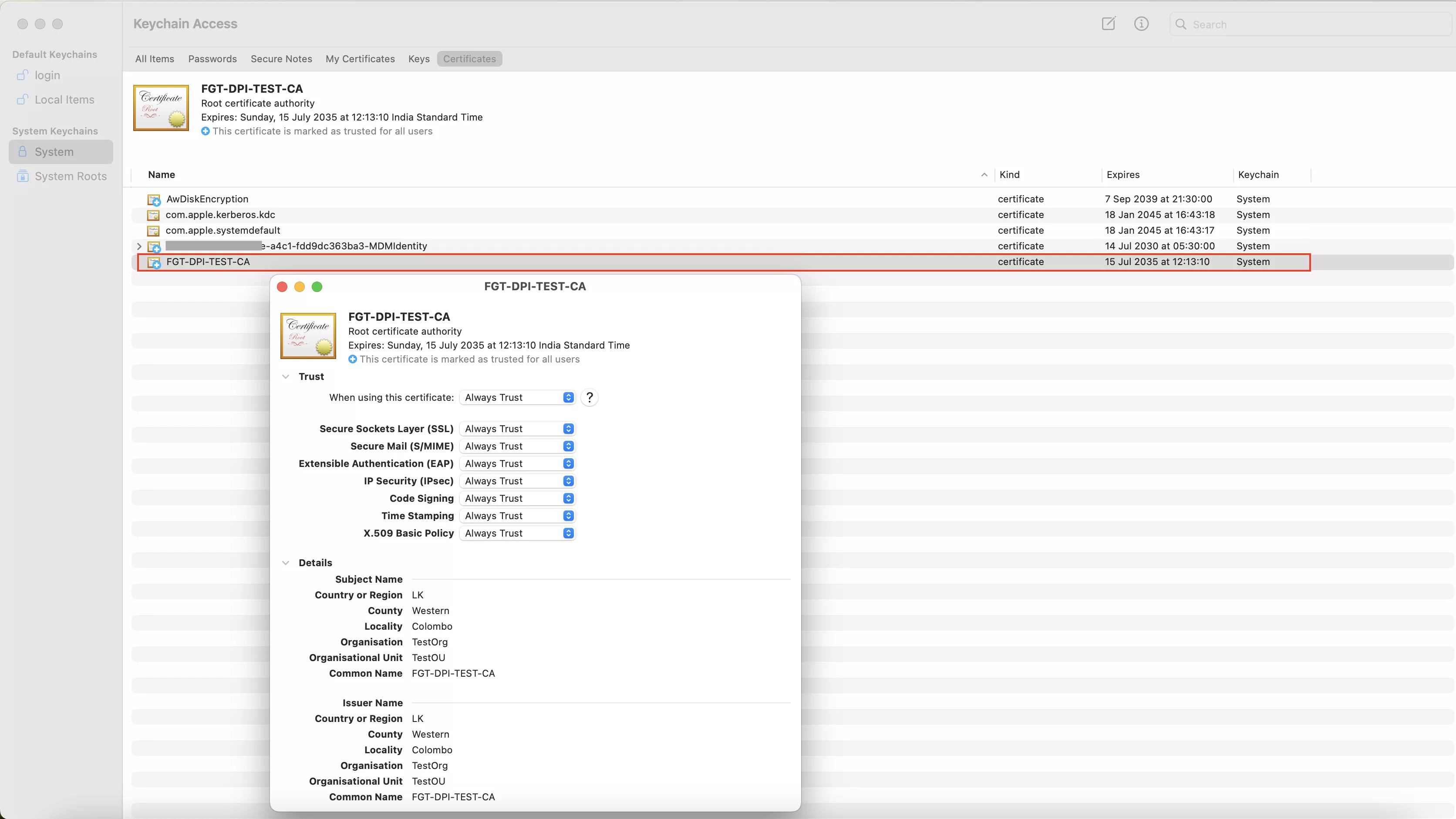This screenshot has width=1456, height=819.
Task: Open Secure Mail (S/MIME) trust dropdown
Action: click(518, 446)
